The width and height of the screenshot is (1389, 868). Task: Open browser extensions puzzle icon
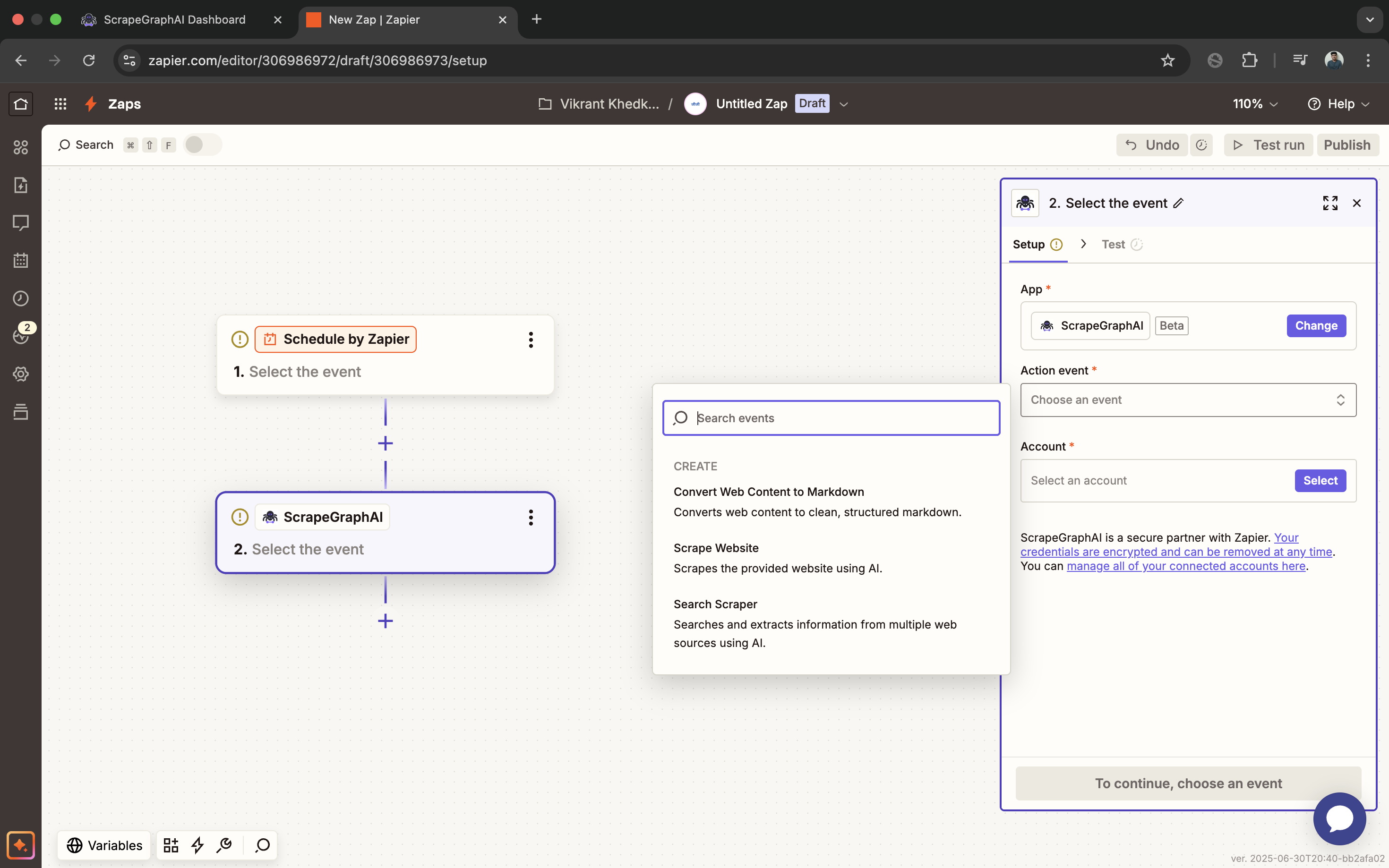tap(1250, 60)
